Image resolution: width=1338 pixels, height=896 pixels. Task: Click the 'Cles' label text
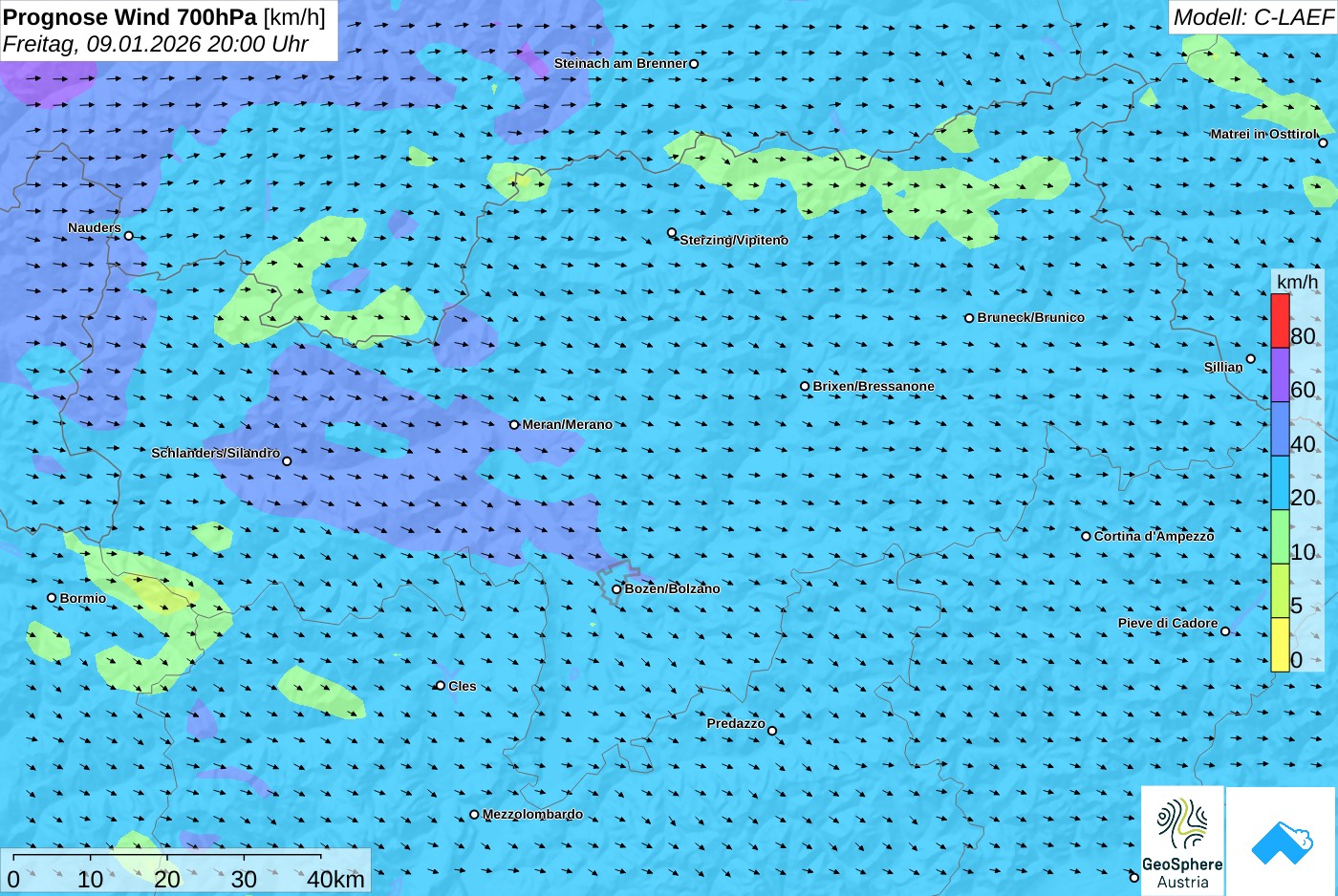463,686
